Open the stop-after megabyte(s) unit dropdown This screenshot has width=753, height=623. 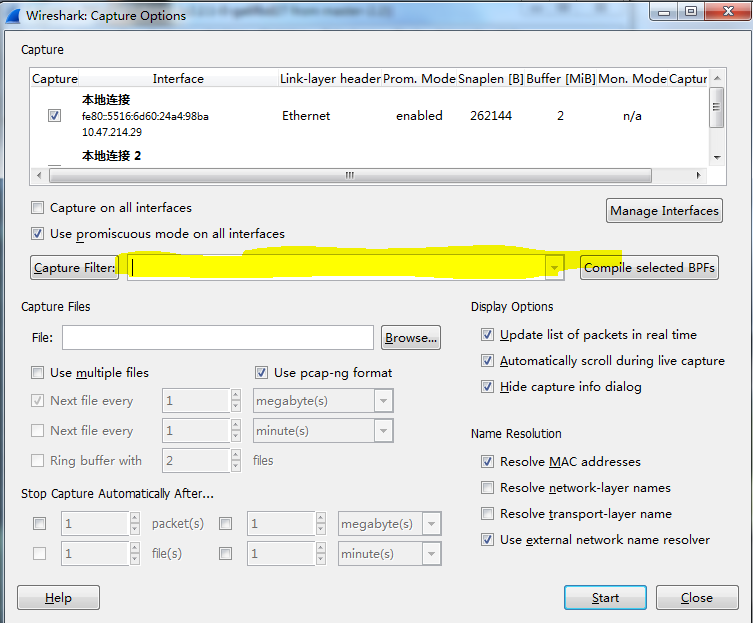pos(431,524)
